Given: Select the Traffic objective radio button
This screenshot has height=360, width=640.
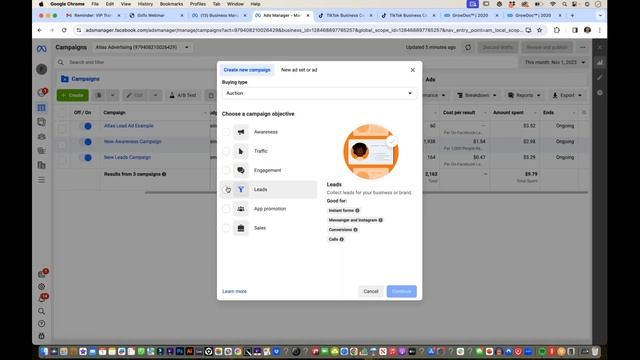Looking at the screenshot, I should 226,151.
